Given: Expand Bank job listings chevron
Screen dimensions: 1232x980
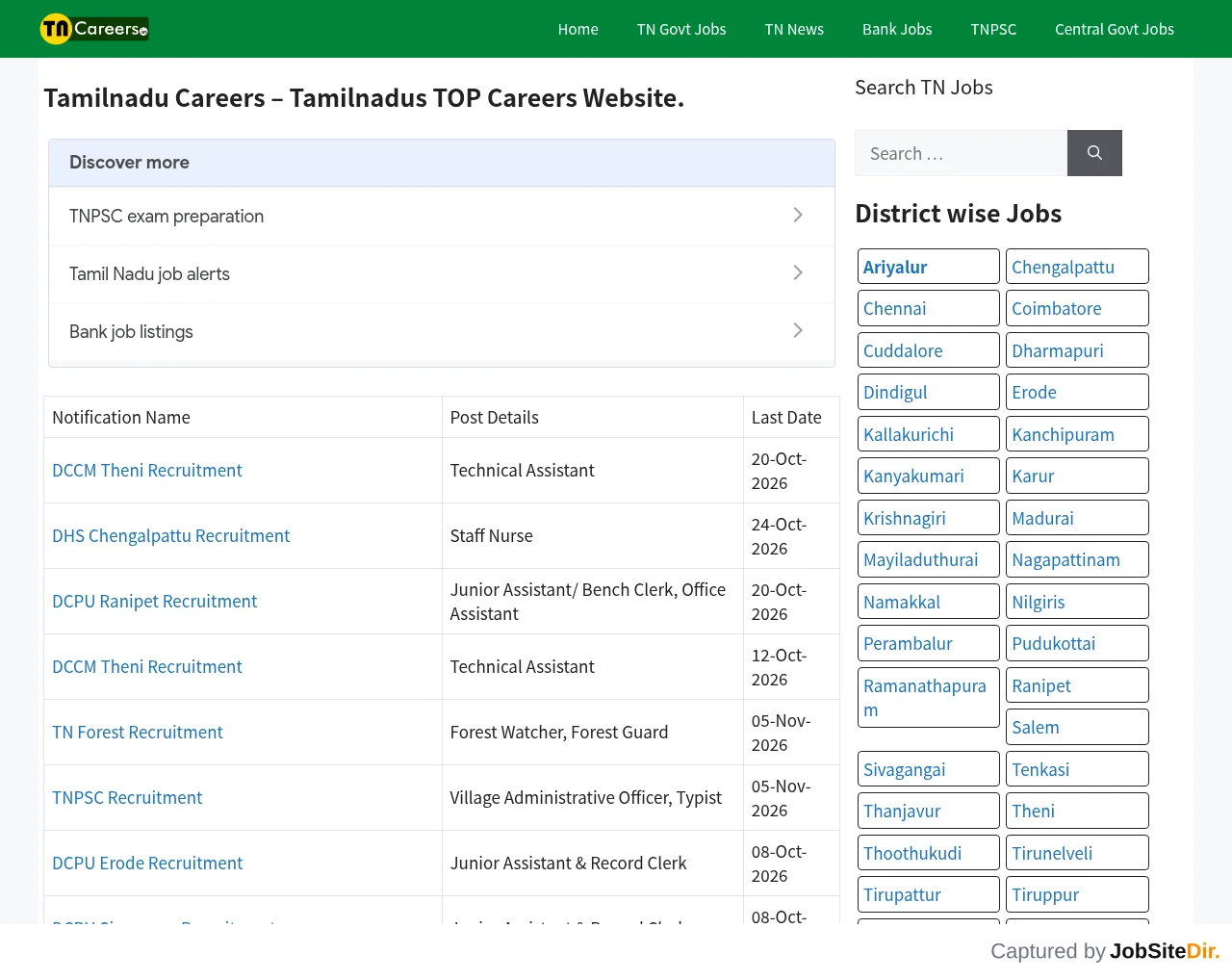Looking at the screenshot, I should pos(798,330).
